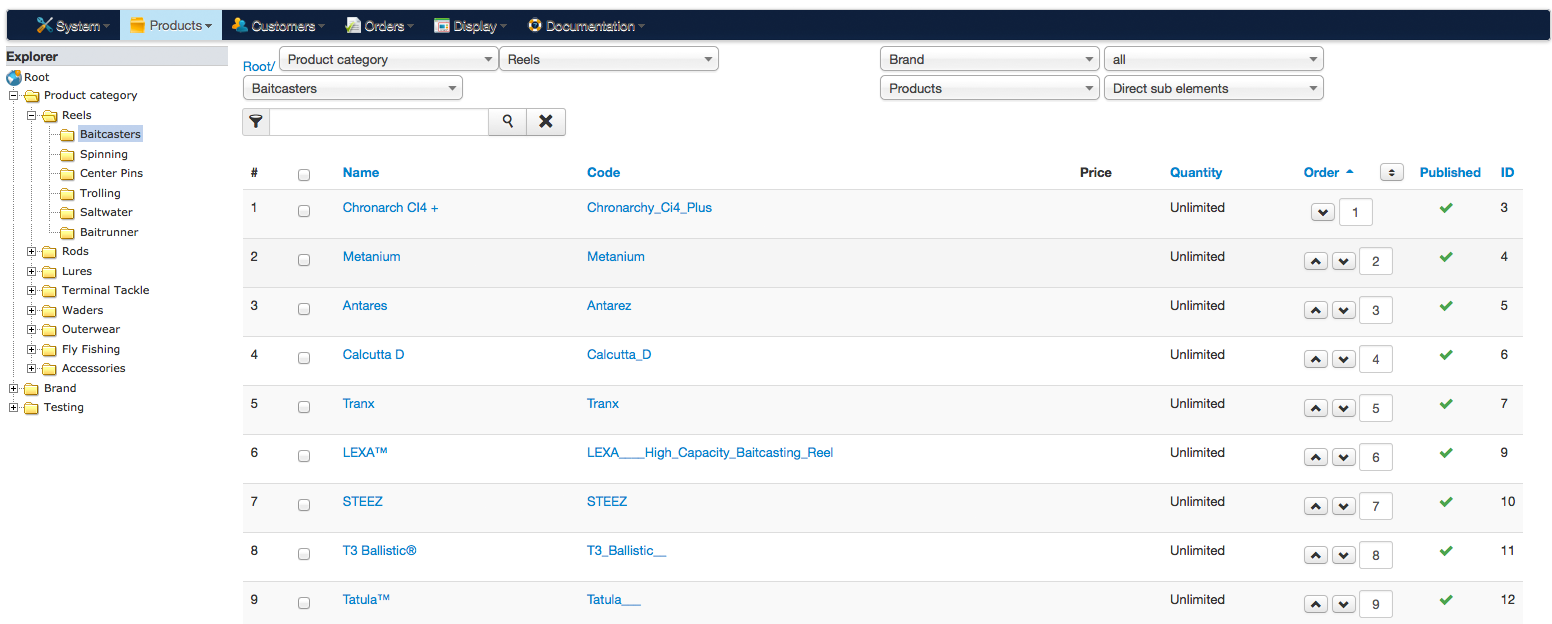Open the System menu
1552x624 pixels.
(x=74, y=26)
